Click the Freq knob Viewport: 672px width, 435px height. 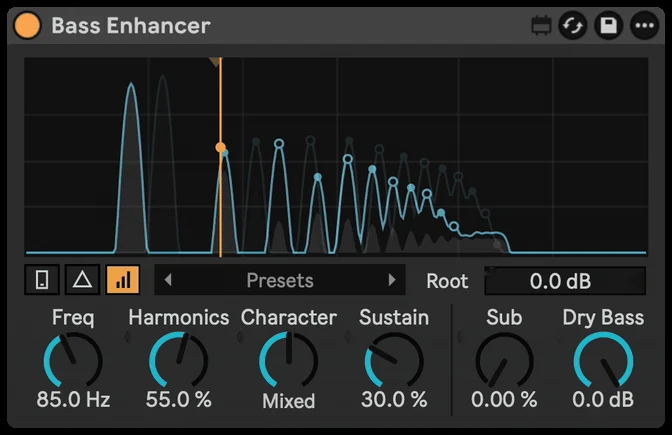click(x=73, y=360)
